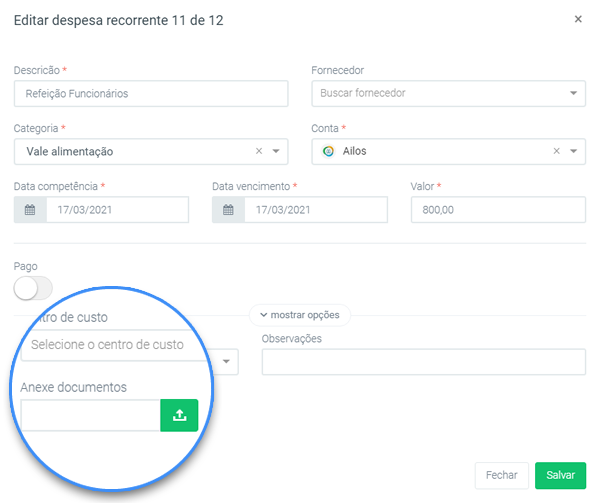The width and height of the screenshot is (600, 503).
Task: Click the green upload document icon
Action: (179, 416)
